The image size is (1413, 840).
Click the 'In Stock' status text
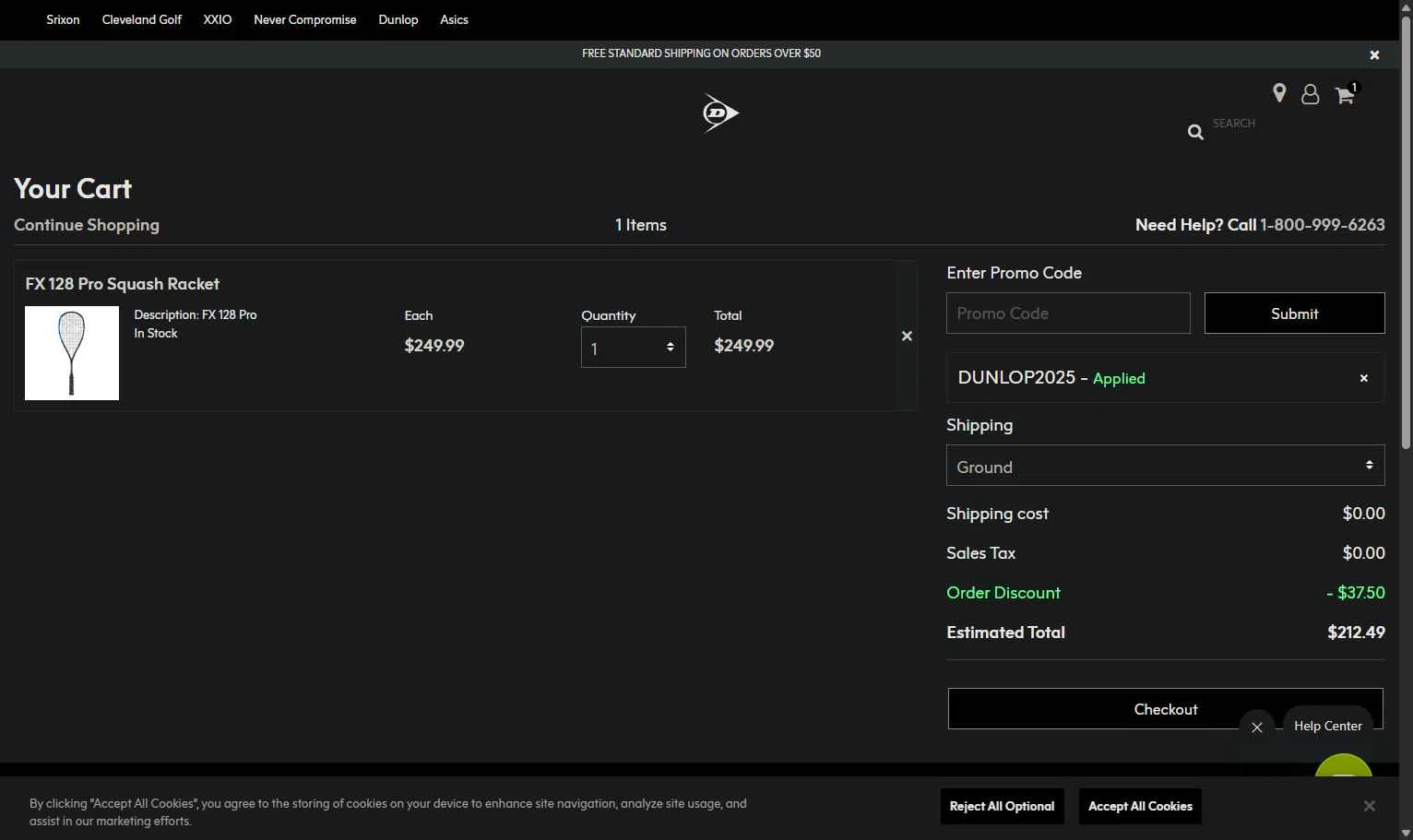(x=156, y=334)
